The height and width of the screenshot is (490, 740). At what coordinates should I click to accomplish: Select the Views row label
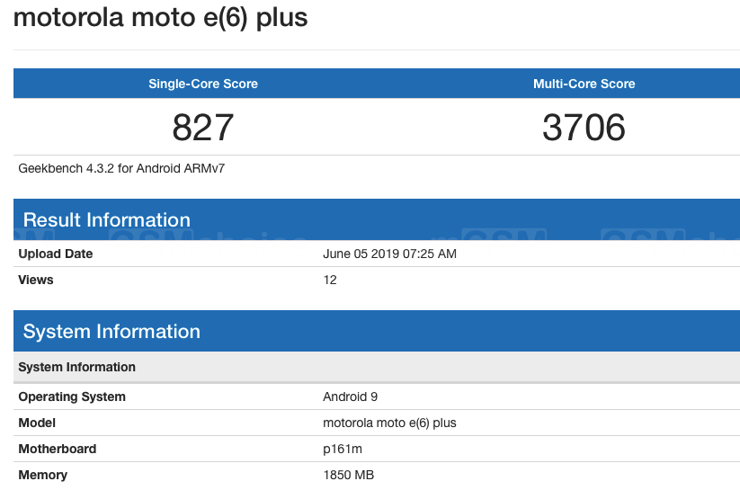coord(36,280)
